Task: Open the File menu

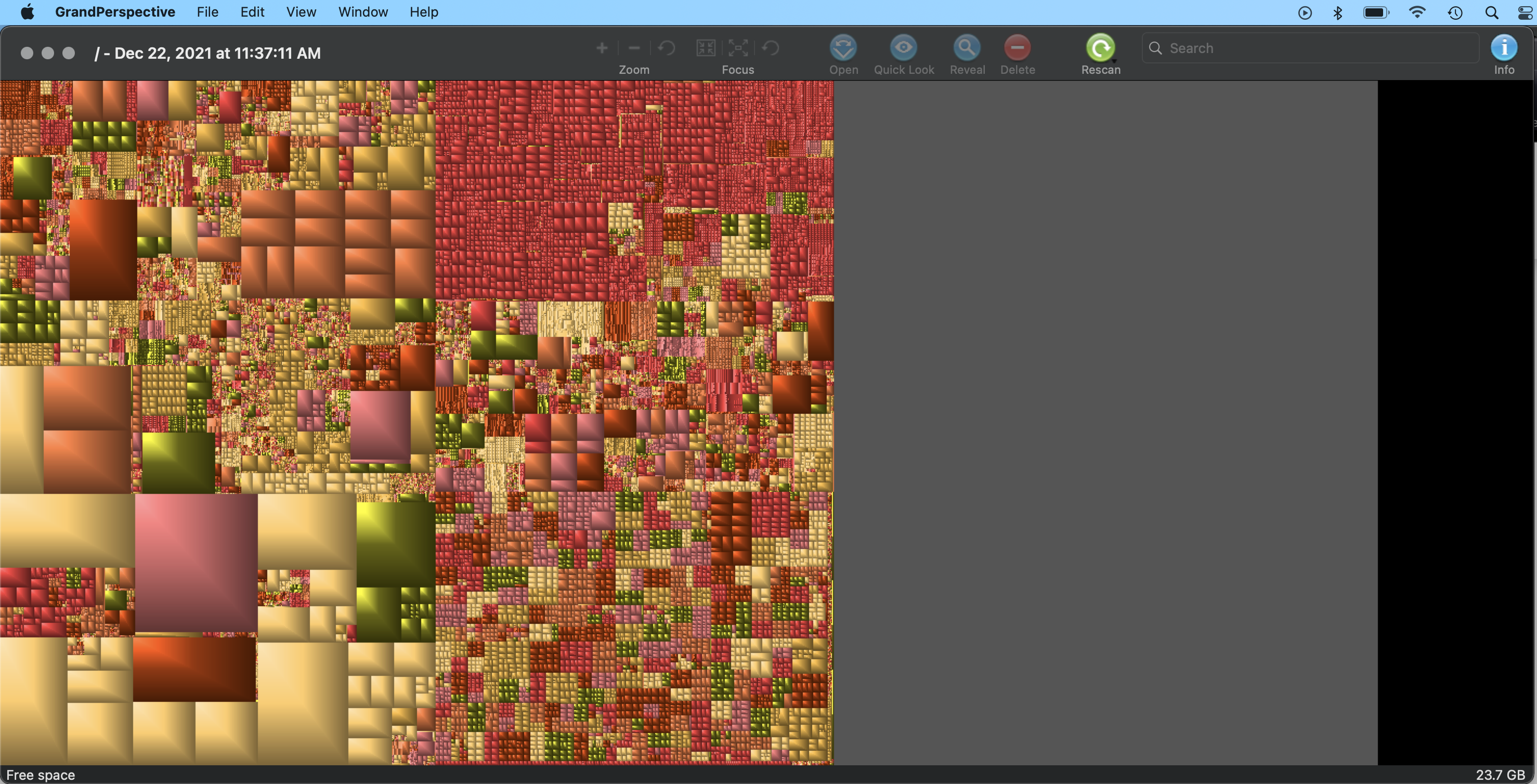Action: pyautogui.click(x=207, y=12)
